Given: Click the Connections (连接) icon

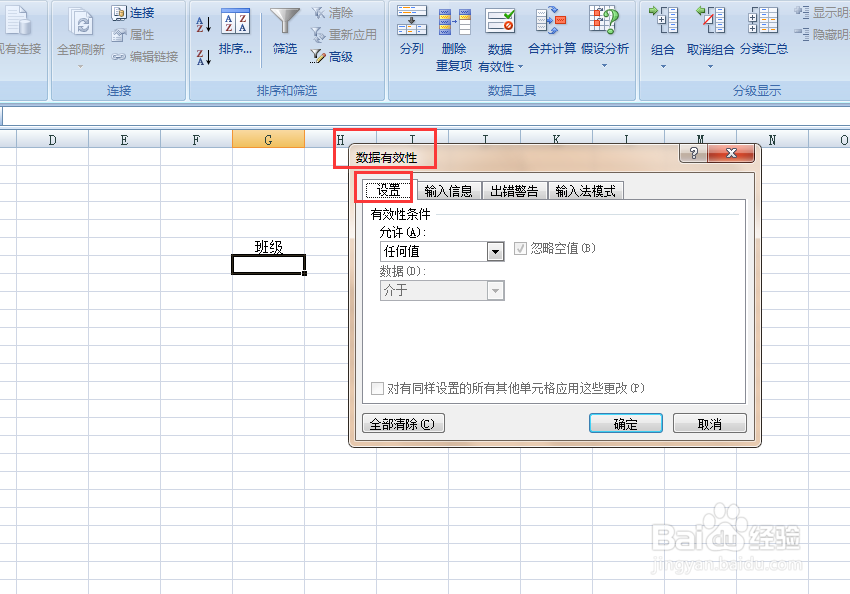Looking at the screenshot, I should tap(133, 12).
